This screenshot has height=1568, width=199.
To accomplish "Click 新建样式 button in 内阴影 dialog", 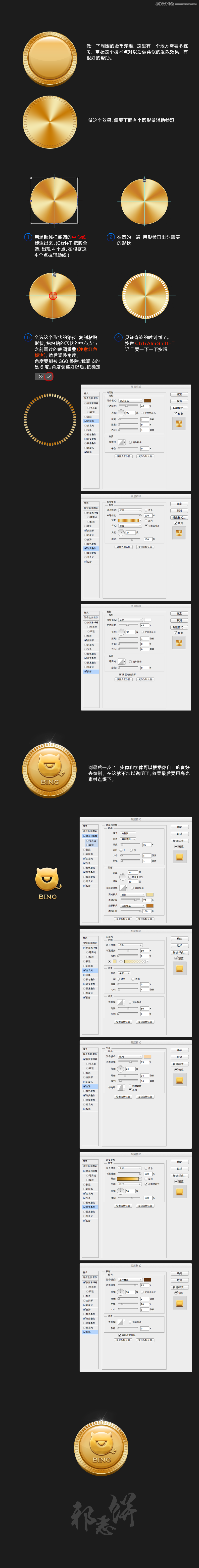I will point(179,408).
